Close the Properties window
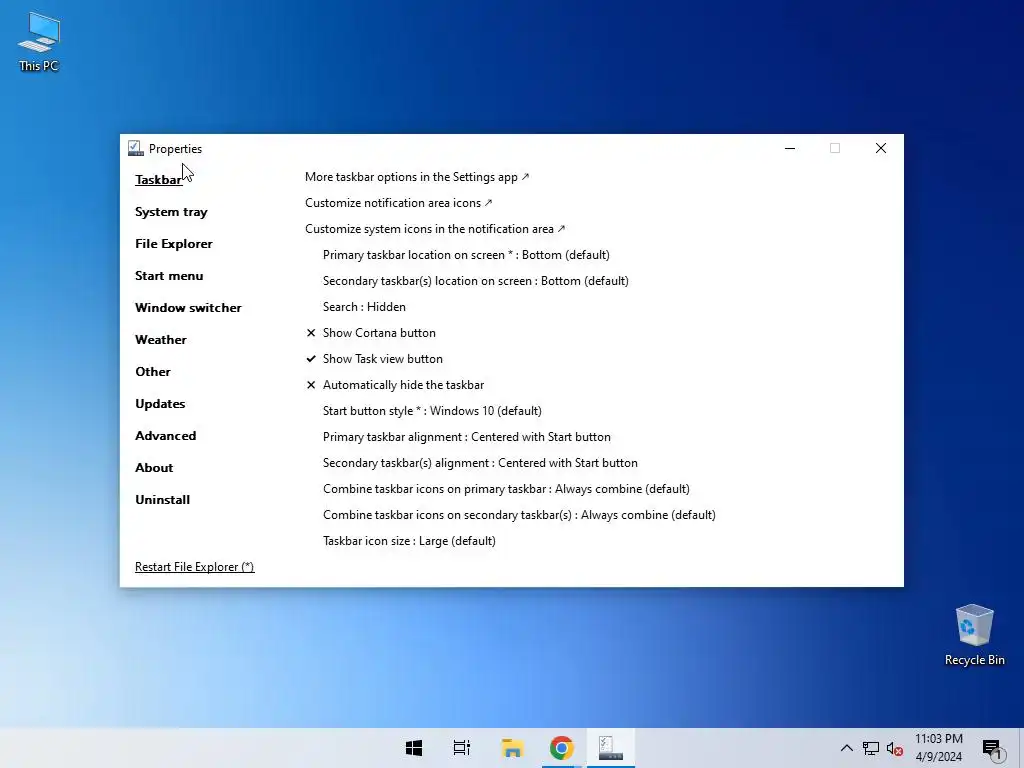This screenshot has height=768, width=1024. click(x=881, y=148)
